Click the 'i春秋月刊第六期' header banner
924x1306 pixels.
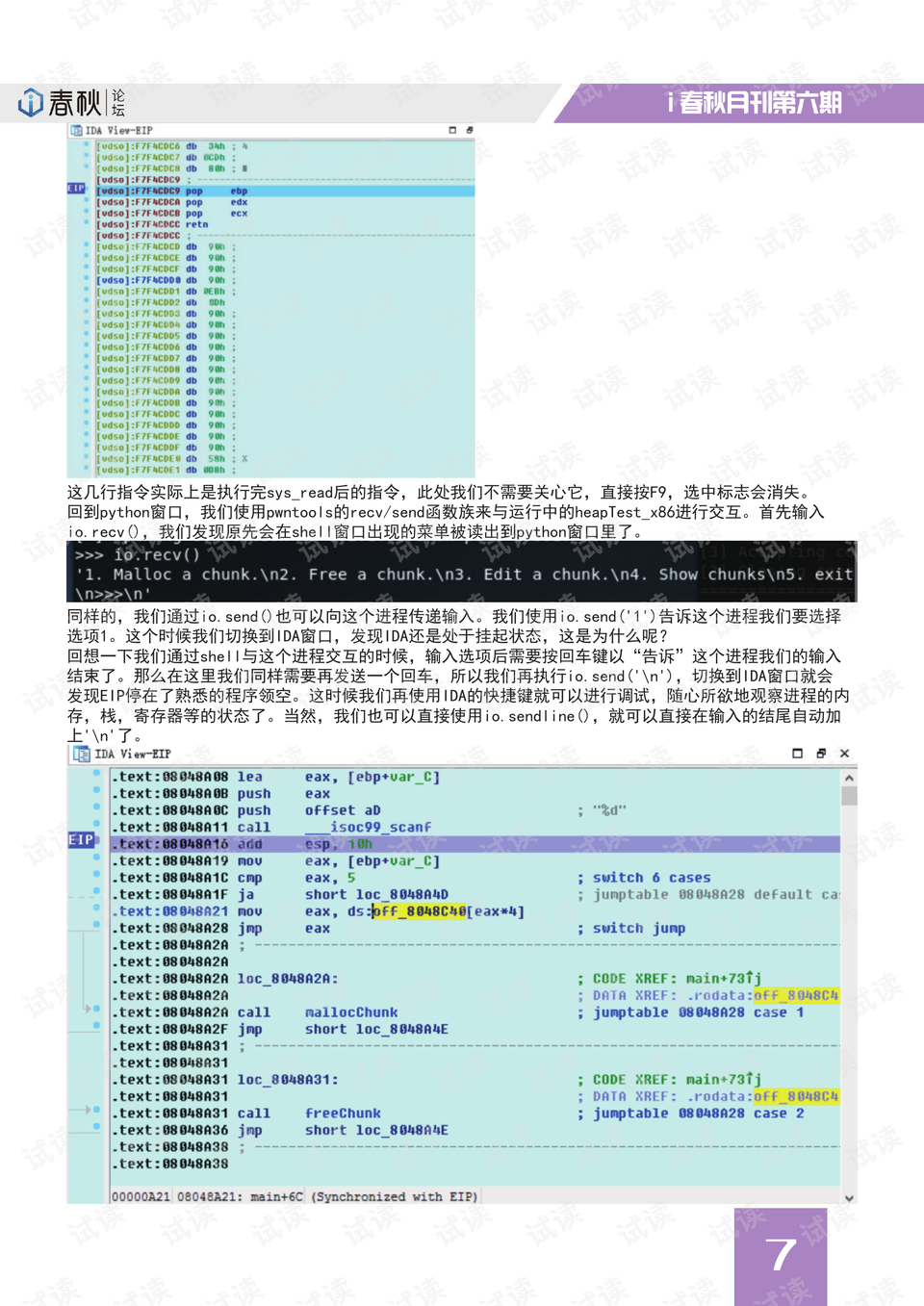(x=754, y=102)
